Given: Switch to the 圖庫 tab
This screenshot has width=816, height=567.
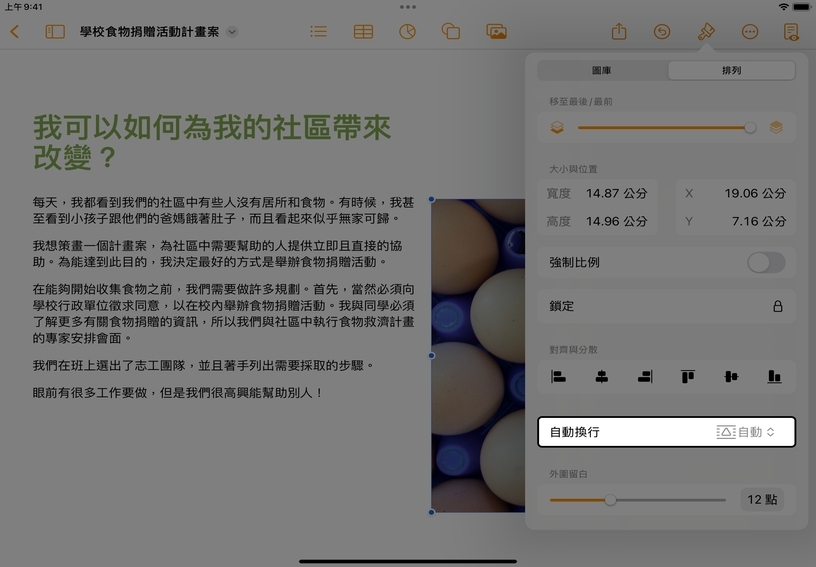Looking at the screenshot, I should click(x=602, y=71).
